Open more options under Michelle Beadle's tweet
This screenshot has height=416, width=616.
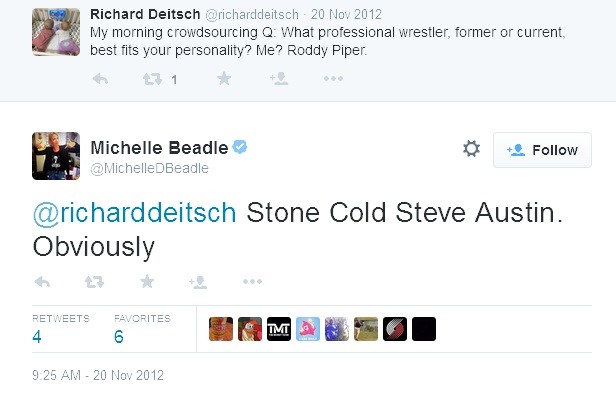pyautogui.click(x=252, y=282)
